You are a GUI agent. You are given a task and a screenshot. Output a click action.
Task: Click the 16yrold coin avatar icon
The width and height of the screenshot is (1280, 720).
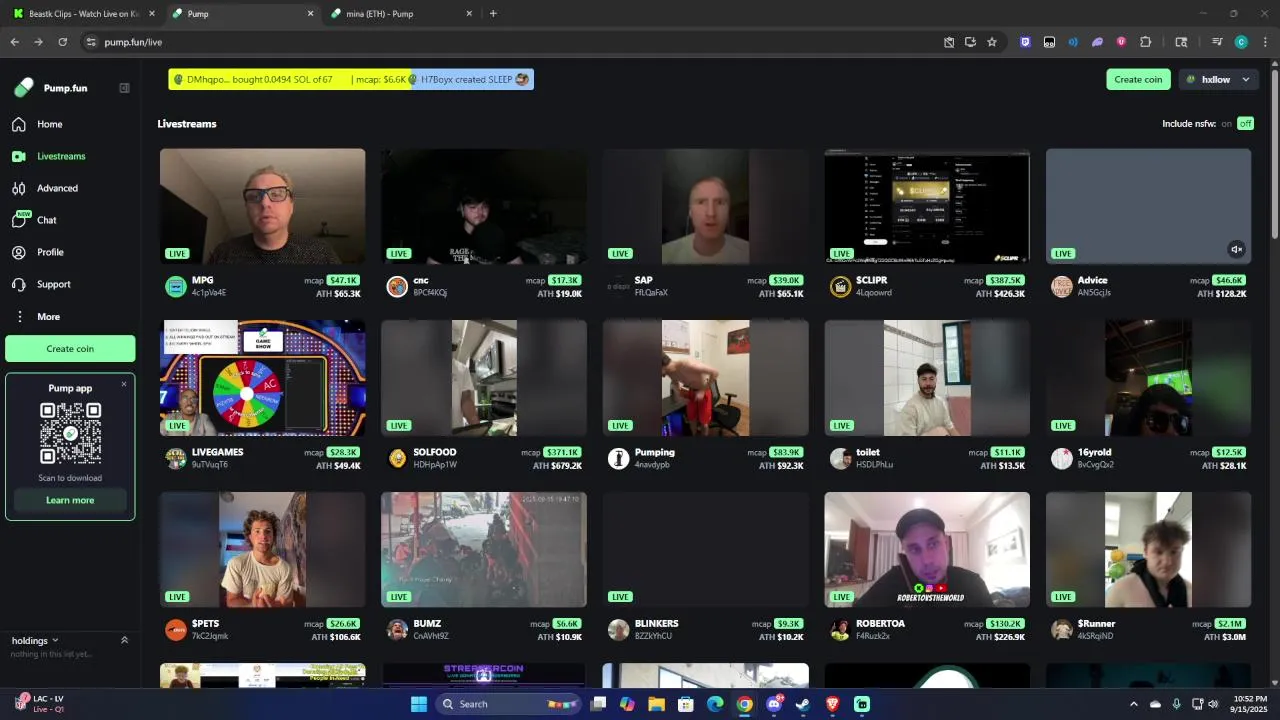click(x=1062, y=459)
